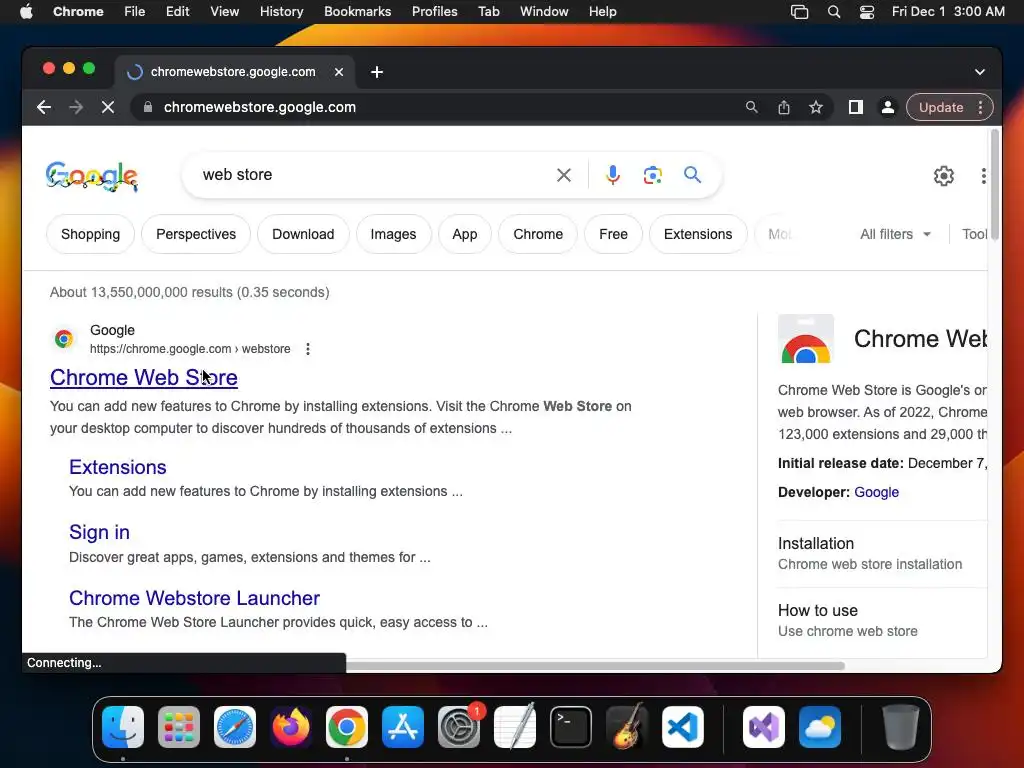Open the File menu
This screenshot has height=768, width=1024.
pos(135,12)
